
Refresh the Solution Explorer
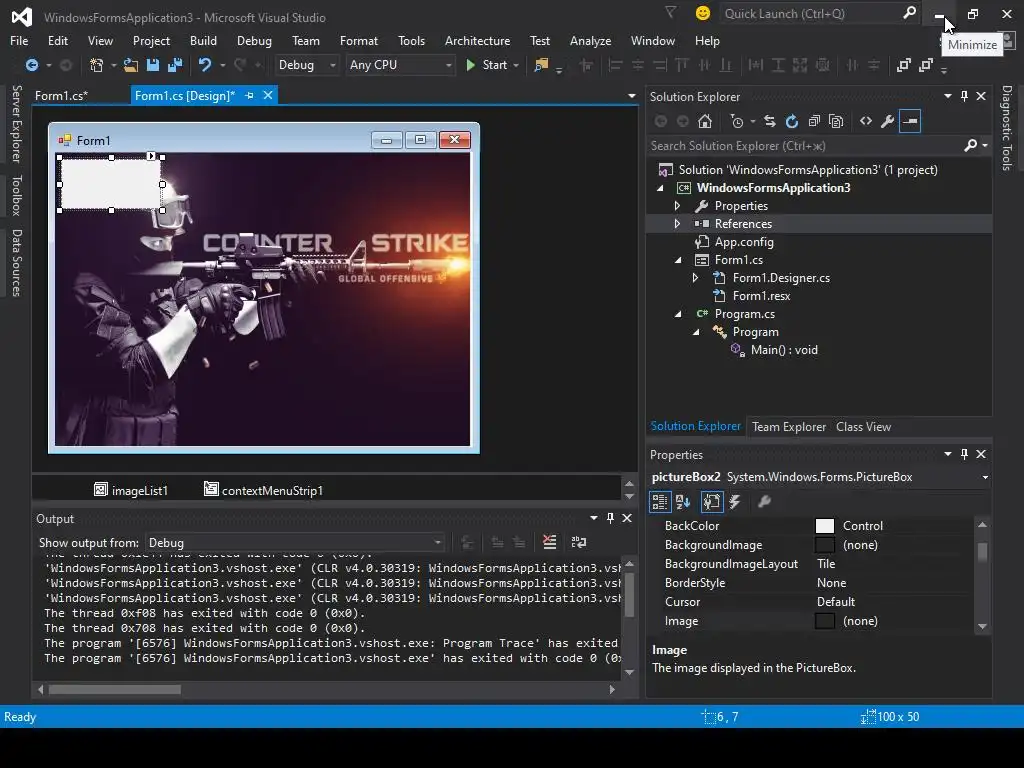click(792, 121)
